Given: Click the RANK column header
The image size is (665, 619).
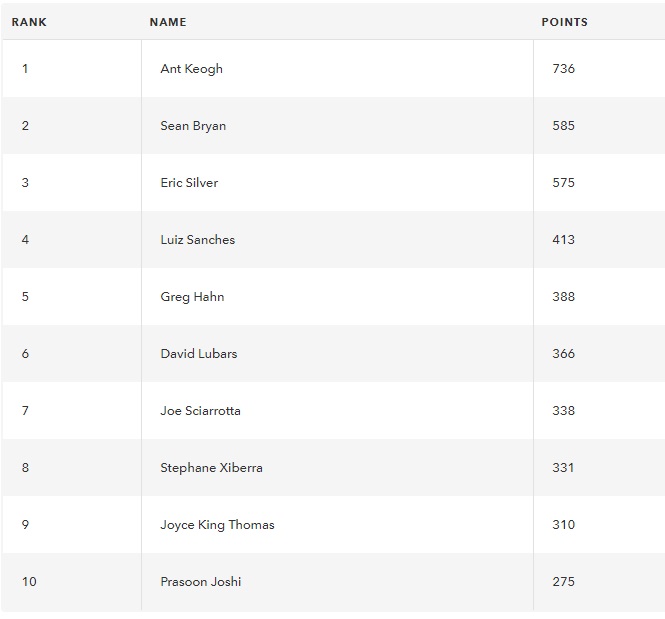Looking at the screenshot, I should click(x=29, y=22).
